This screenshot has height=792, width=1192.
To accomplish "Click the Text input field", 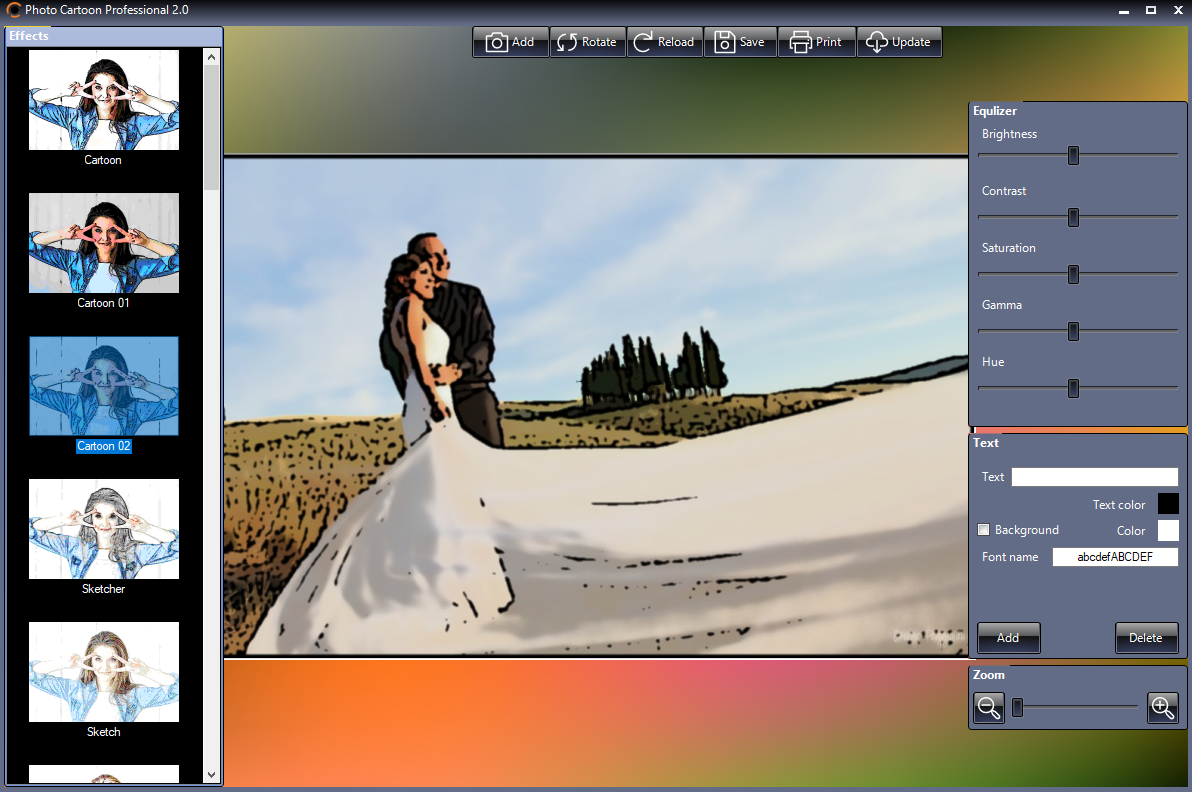I will [x=1094, y=477].
